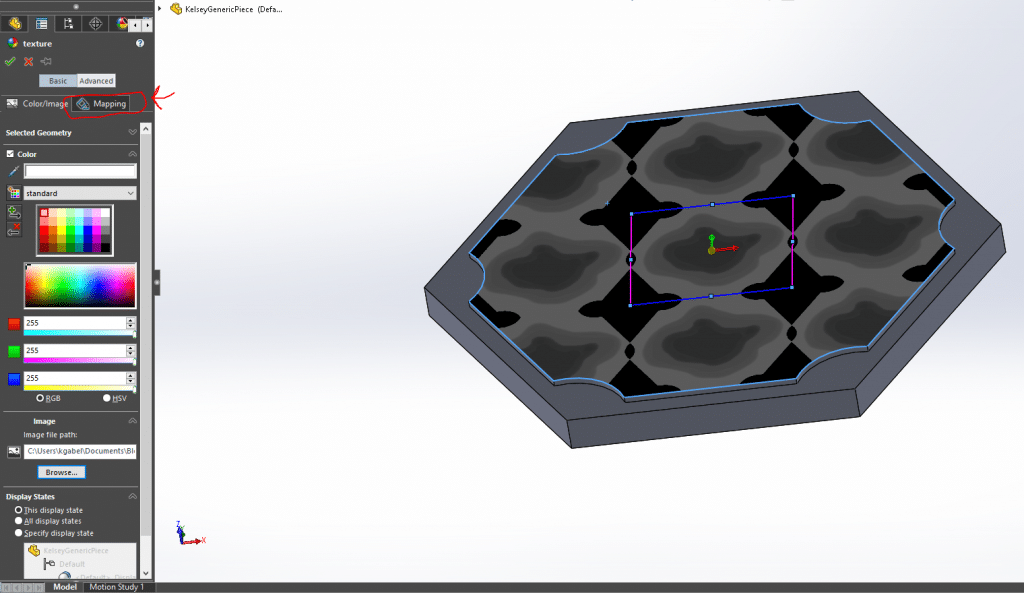Choose This display state option
1024x593 pixels.
pos(18,509)
